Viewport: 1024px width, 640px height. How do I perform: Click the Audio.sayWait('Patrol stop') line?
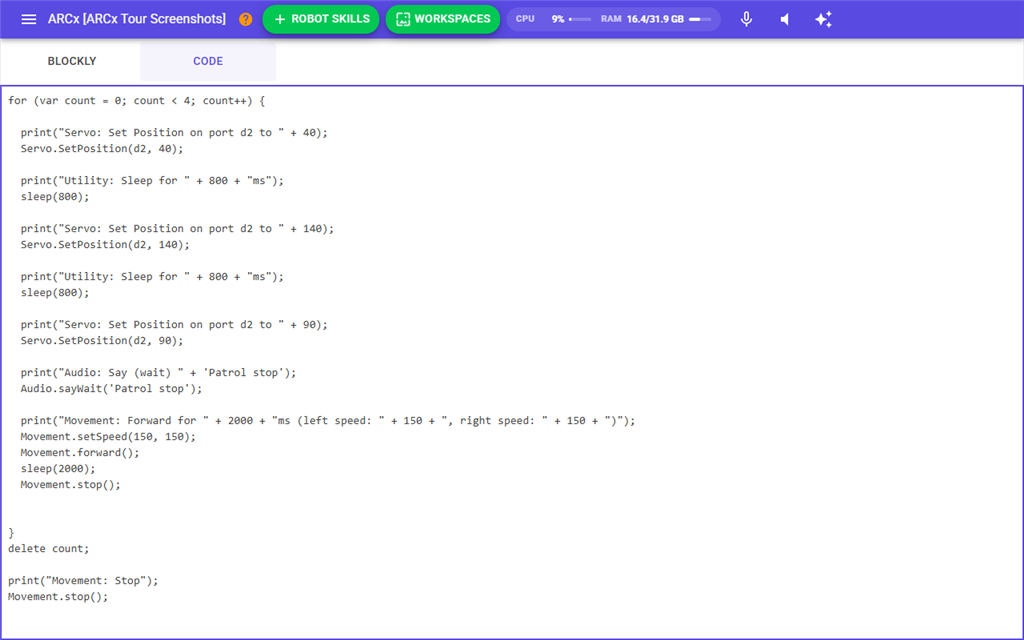pyautogui.click(x=111, y=389)
